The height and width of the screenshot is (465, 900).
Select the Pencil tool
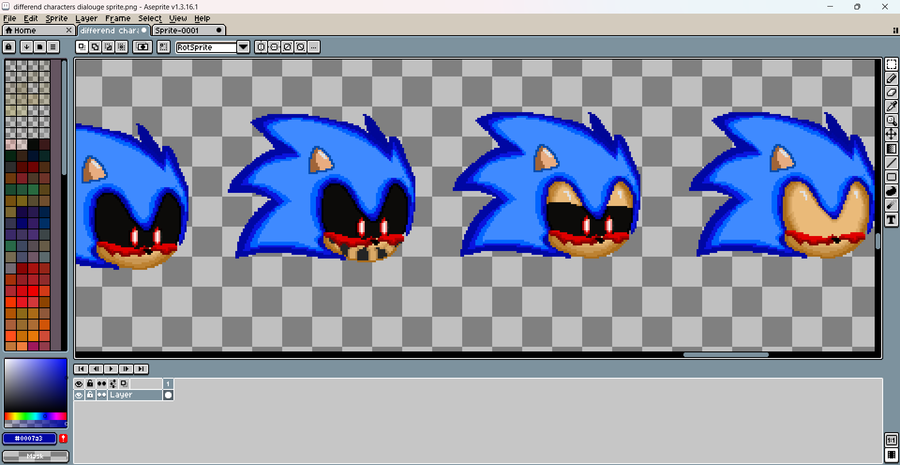click(x=891, y=79)
